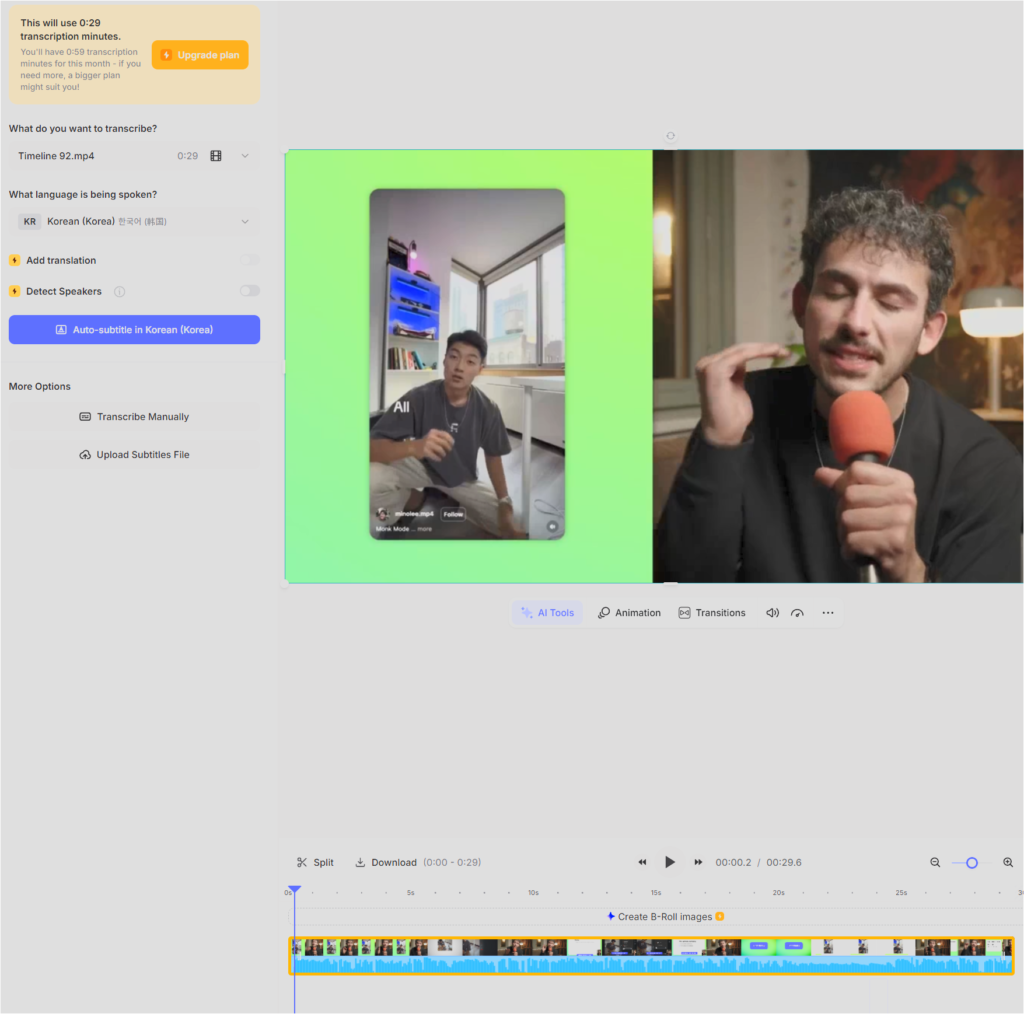Rewind using the skip back icon
1024x1014 pixels.
pos(642,862)
